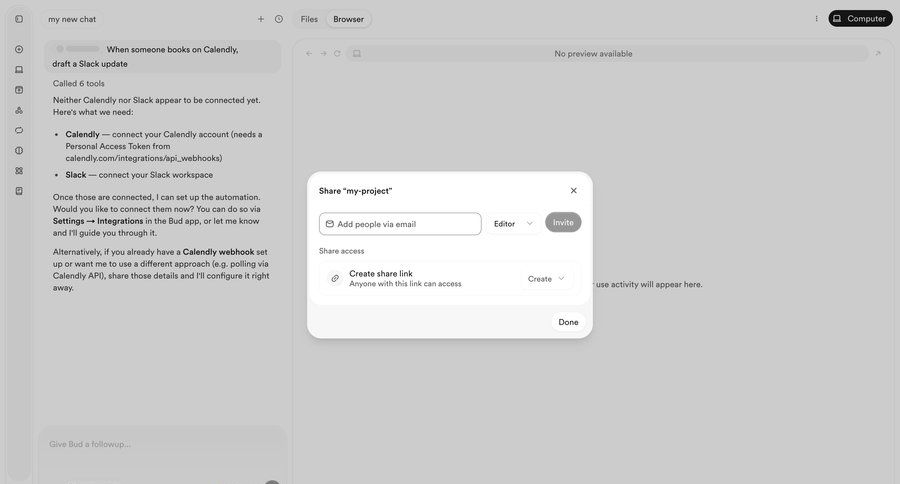Focus the Add people via email field
The image size is (900, 484).
point(400,224)
